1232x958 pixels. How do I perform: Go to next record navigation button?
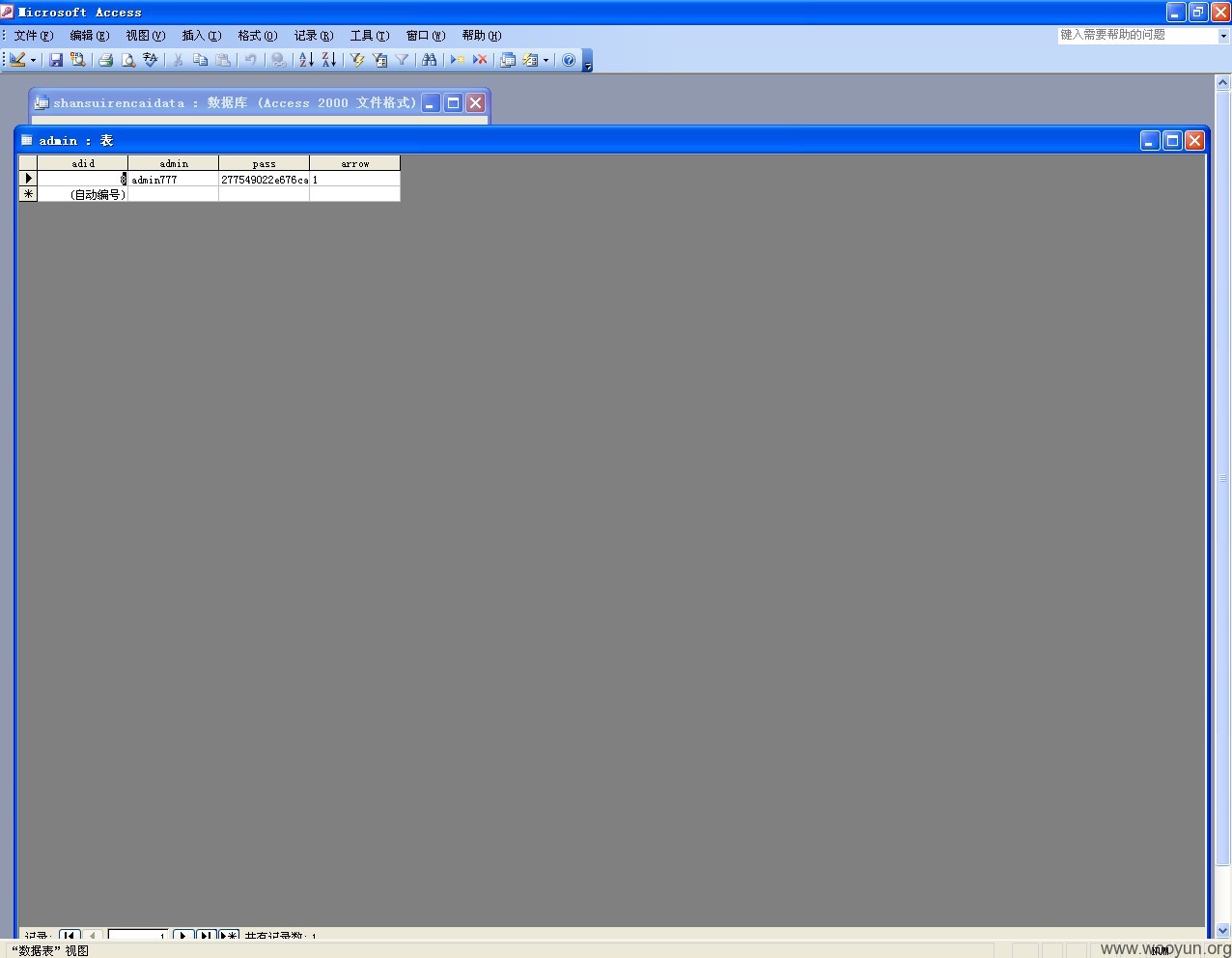[183, 935]
